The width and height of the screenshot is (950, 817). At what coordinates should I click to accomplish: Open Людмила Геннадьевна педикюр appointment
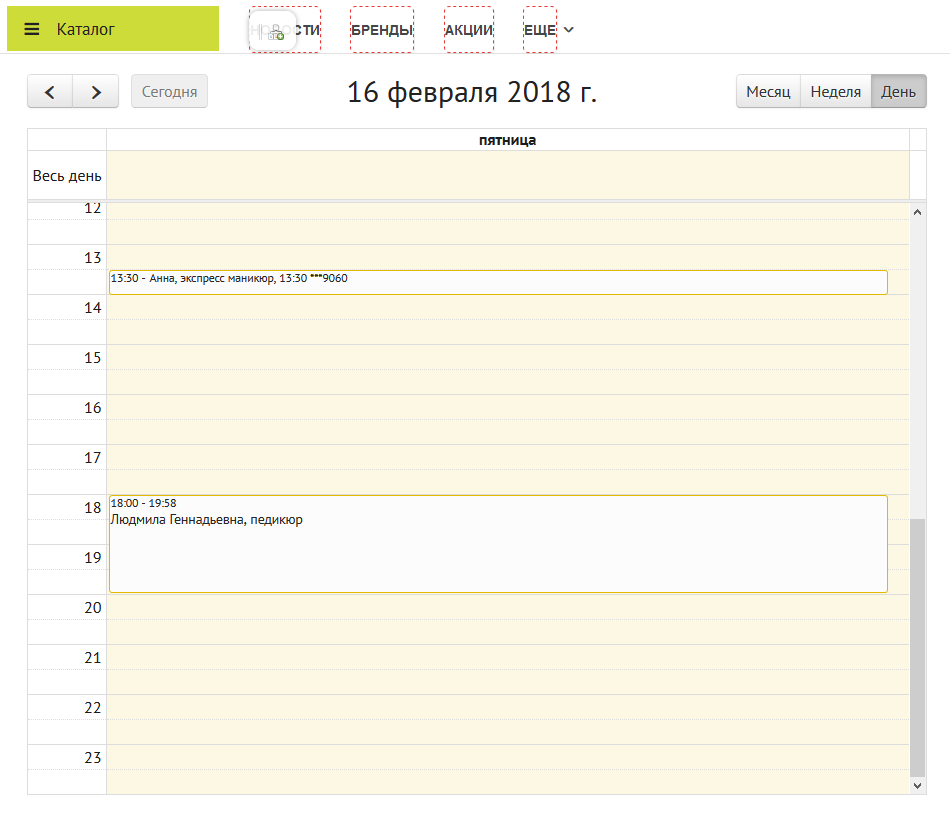click(497, 543)
